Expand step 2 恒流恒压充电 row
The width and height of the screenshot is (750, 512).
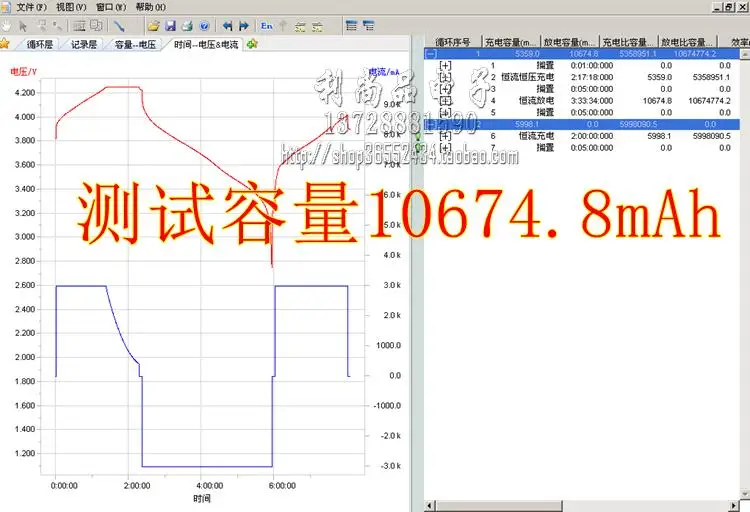[x=445, y=77]
